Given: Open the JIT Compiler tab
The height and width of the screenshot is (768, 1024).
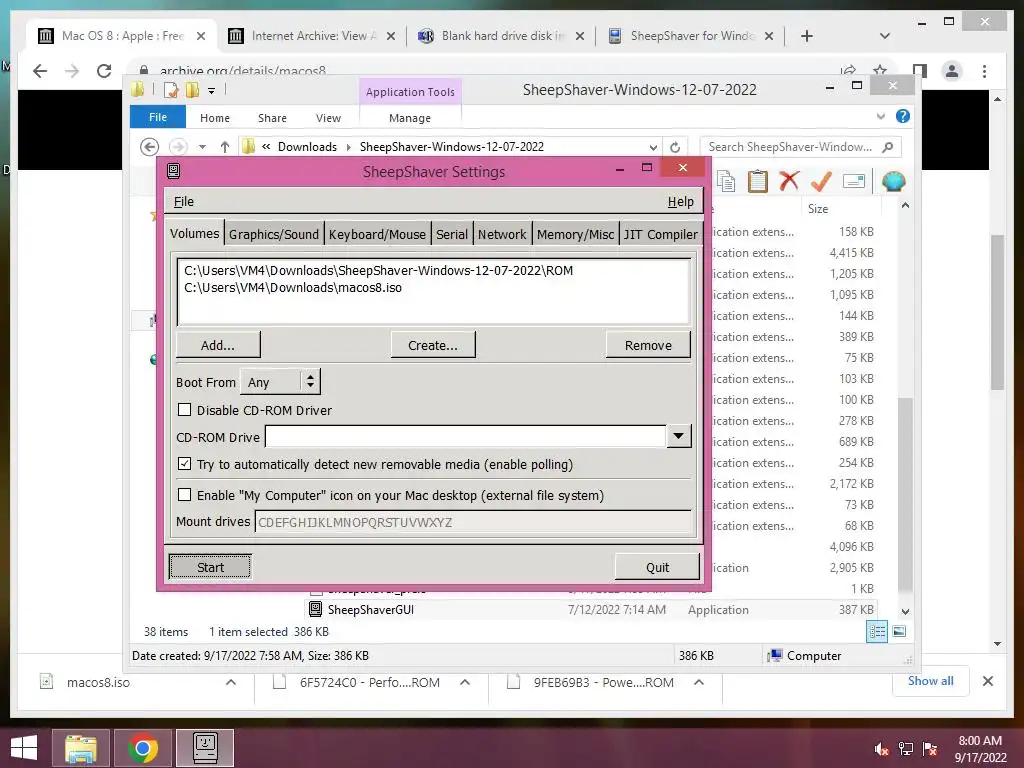Looking at the screenshot, I should [660, 234].
